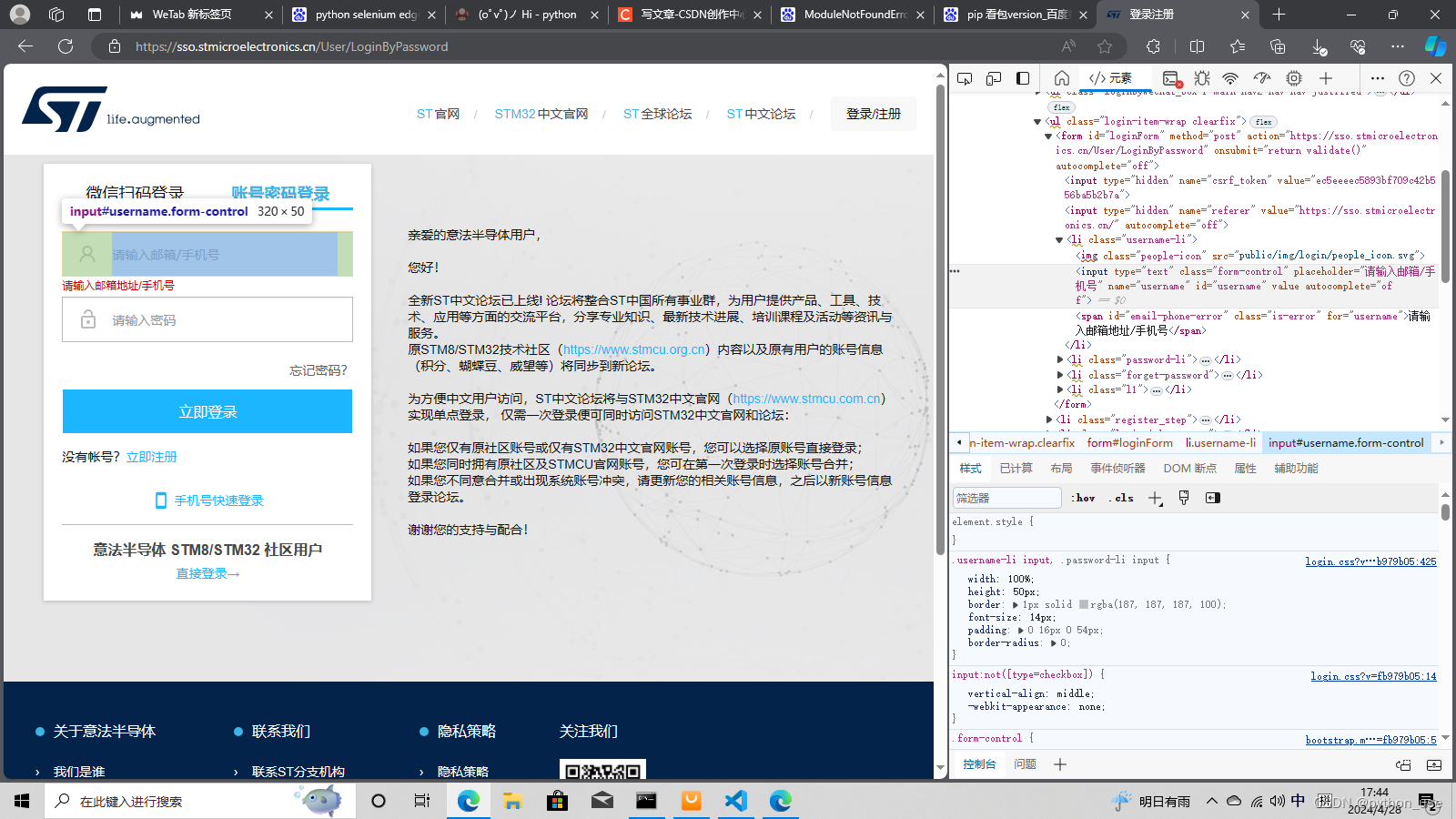Viewport: 1456px width, 819px height.
Task: Open the DevTools Welcome home icon
Action: [x=1061, y=78]
